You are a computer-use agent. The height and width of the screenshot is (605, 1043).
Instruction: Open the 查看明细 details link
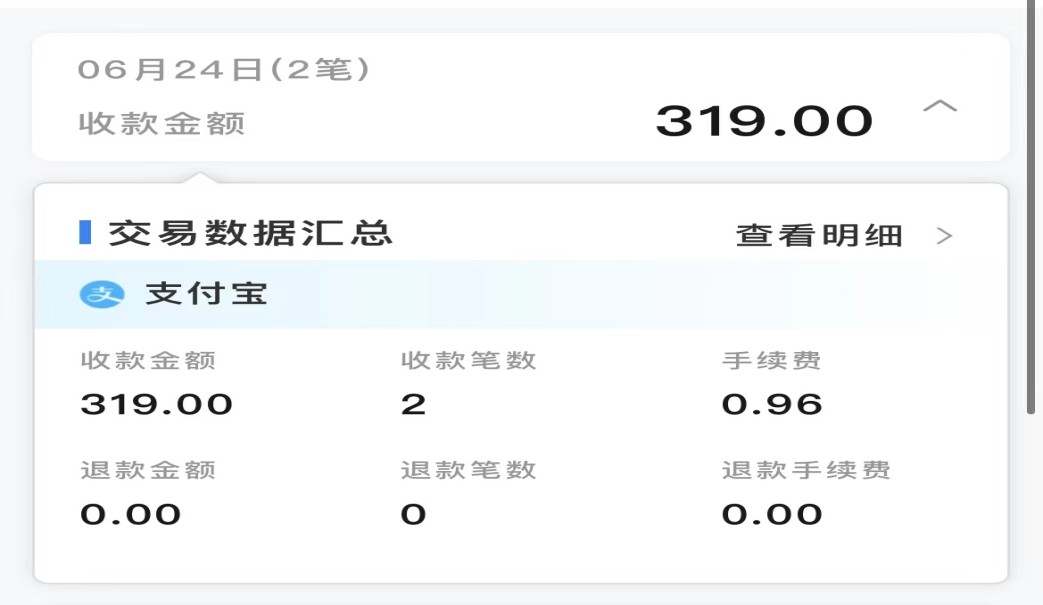[819, 236]
